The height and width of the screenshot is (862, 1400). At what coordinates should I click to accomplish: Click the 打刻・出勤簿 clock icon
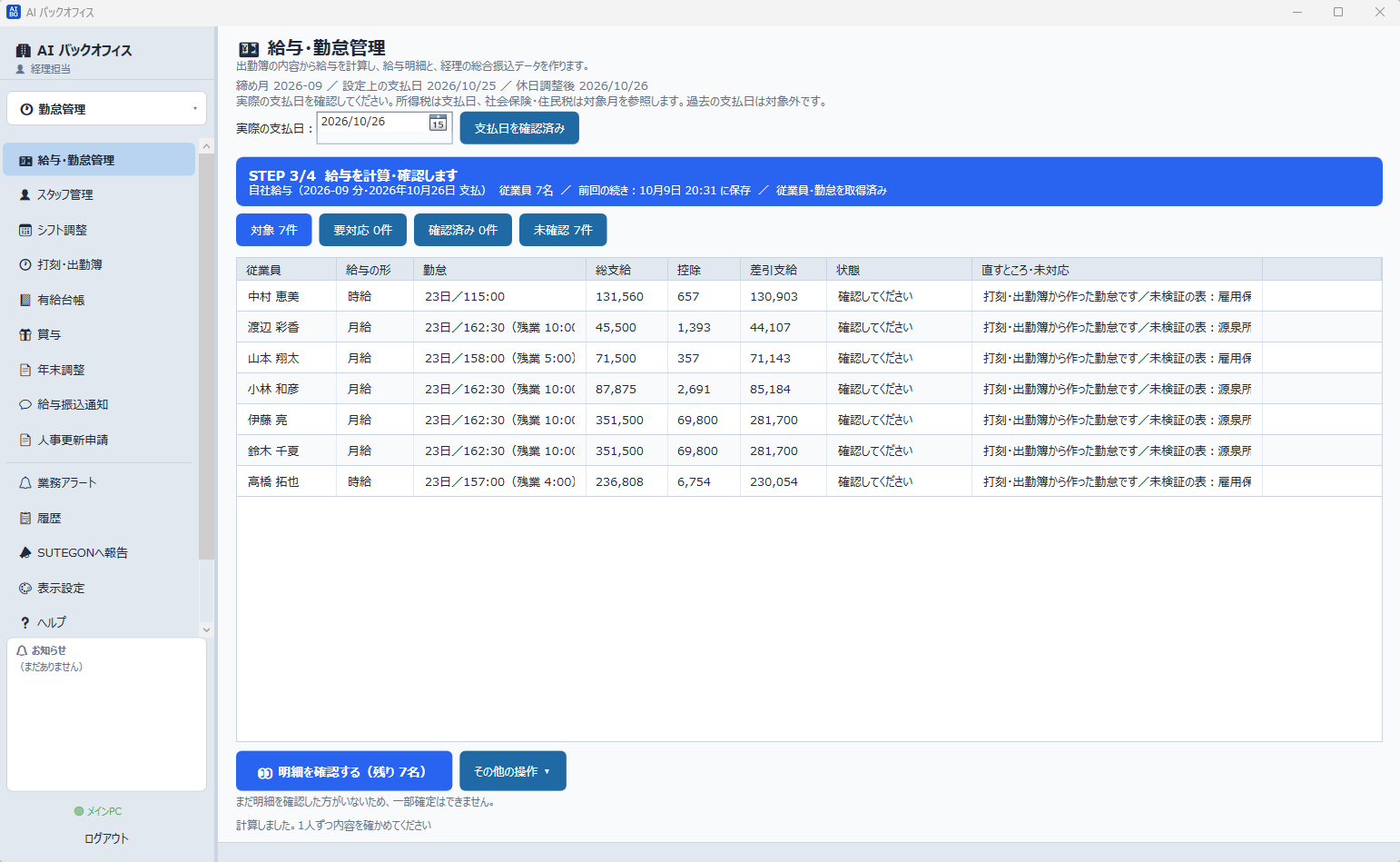click(x=25, y=265)
